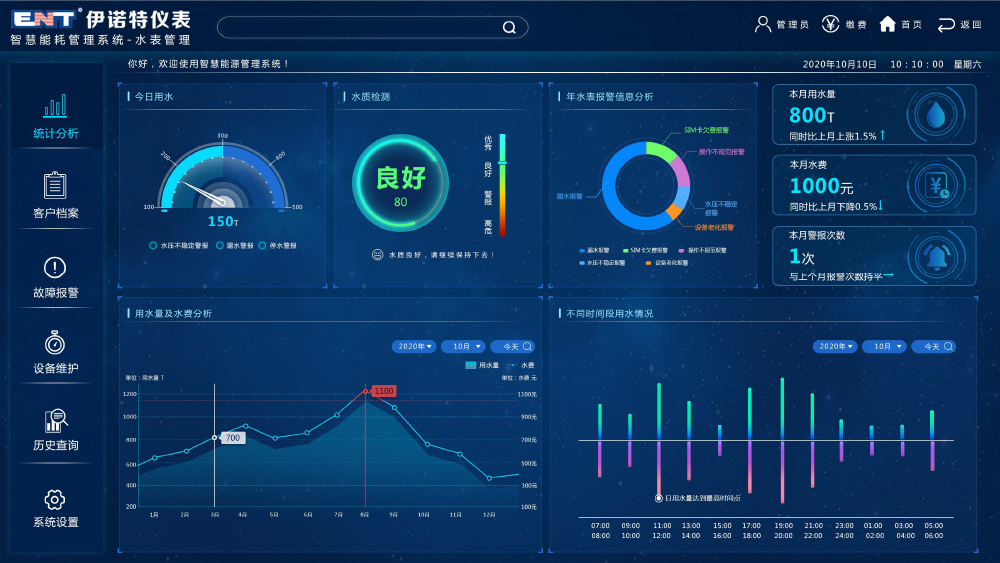Click inside the top search input field
The height and width of the screenshot is (563, 1000).
point(360,27)
